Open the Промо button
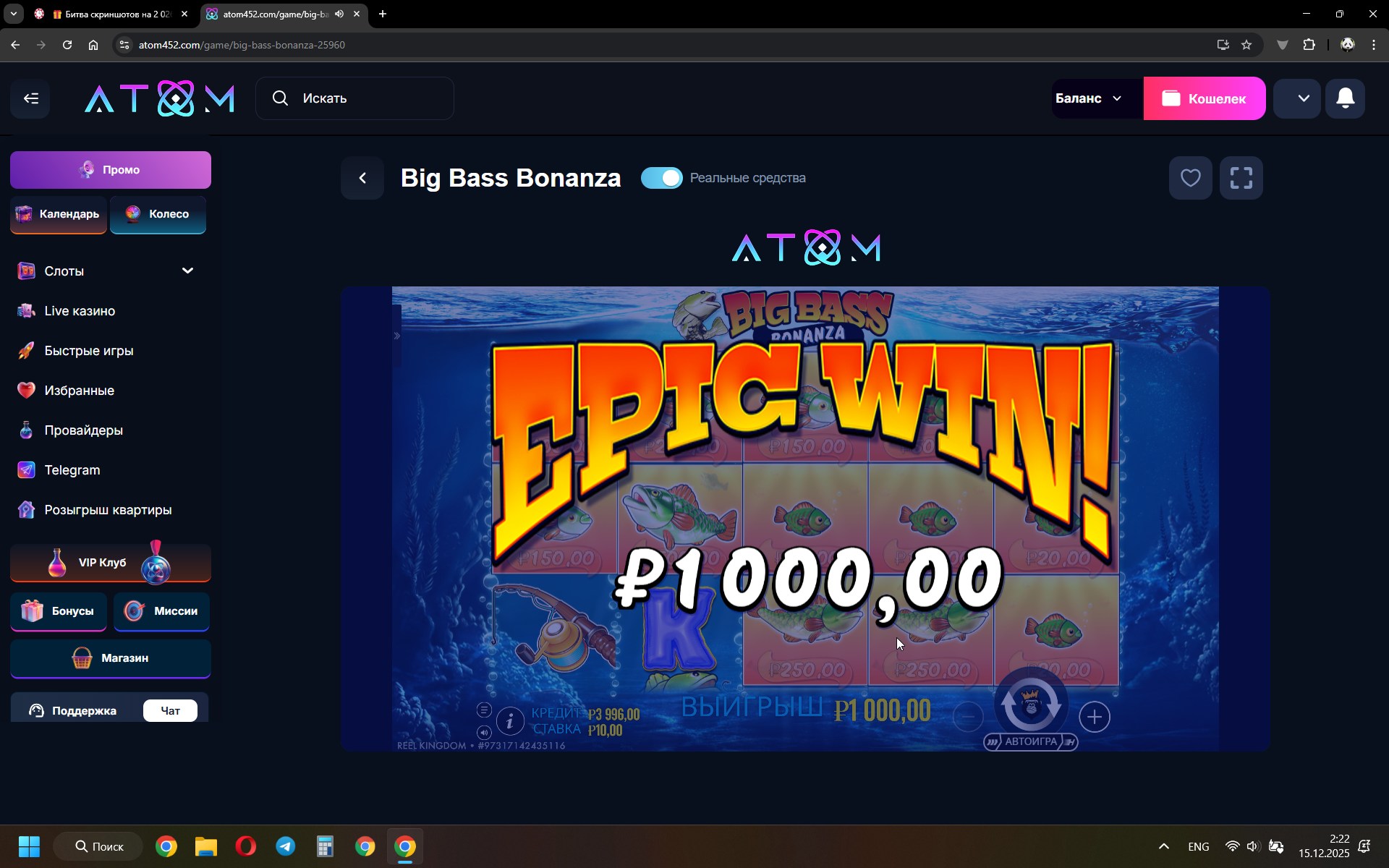 click(x=111, y=170)
